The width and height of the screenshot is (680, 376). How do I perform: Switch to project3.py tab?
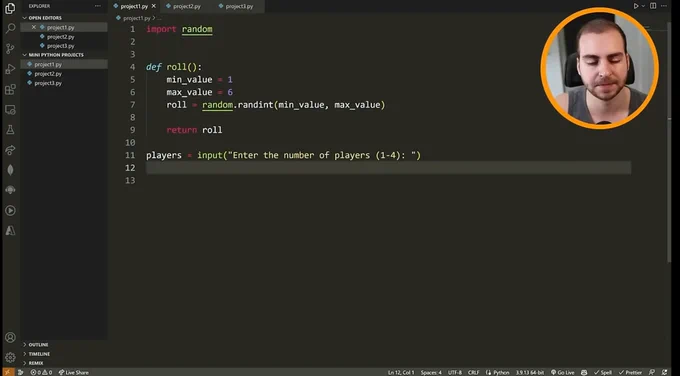[x=239, y=6]
